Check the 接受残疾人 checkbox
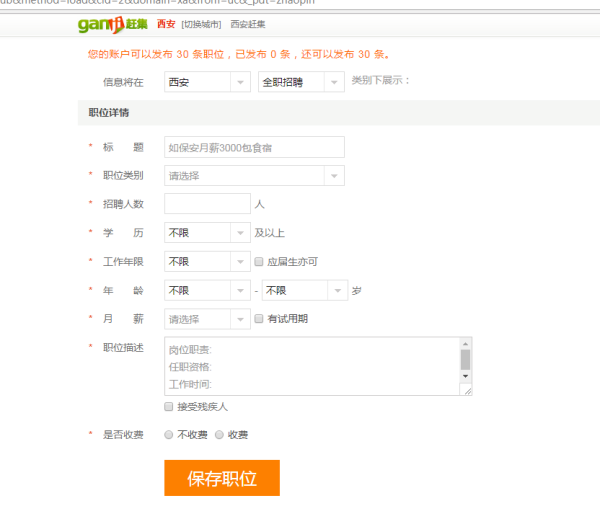This screenshot has height=519, width=600. click(169, 406)
